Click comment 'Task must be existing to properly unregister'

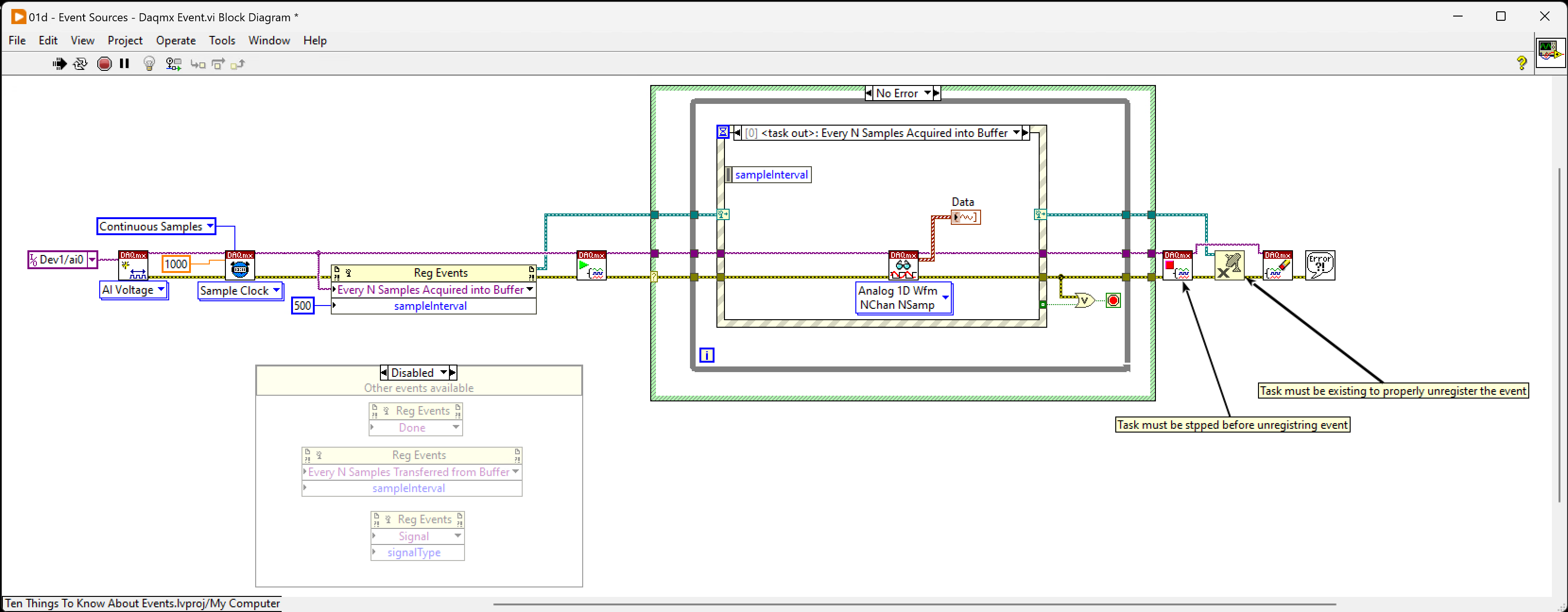coord(1393,391)
